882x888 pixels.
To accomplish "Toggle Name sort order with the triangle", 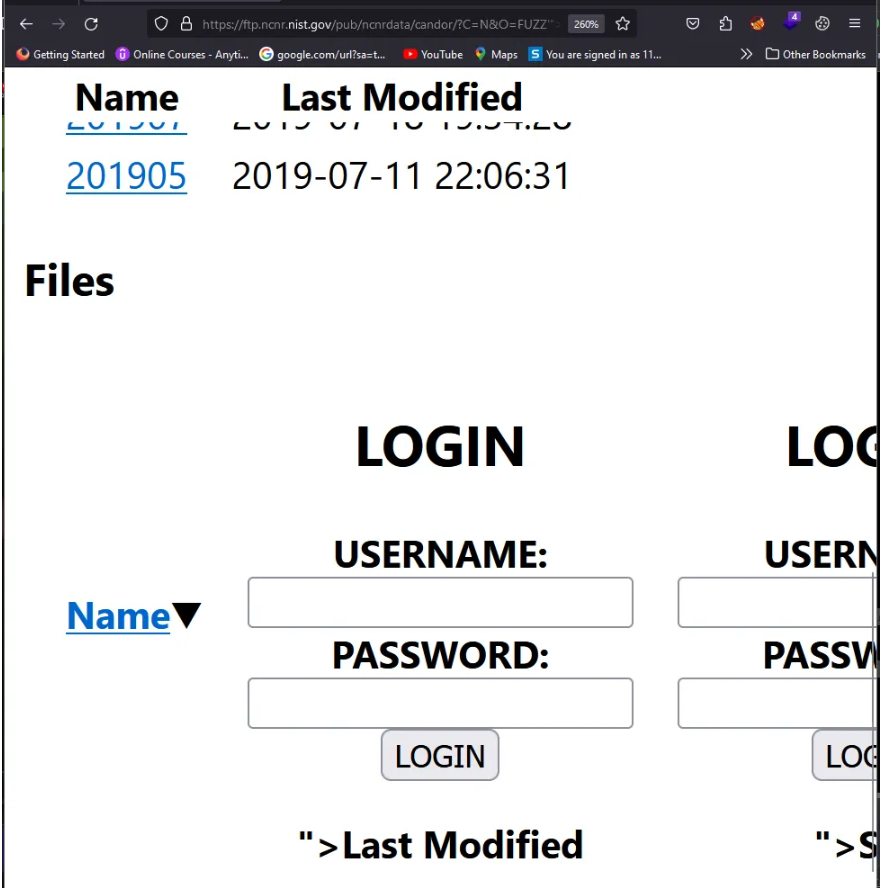I will [x=187, y=615].
